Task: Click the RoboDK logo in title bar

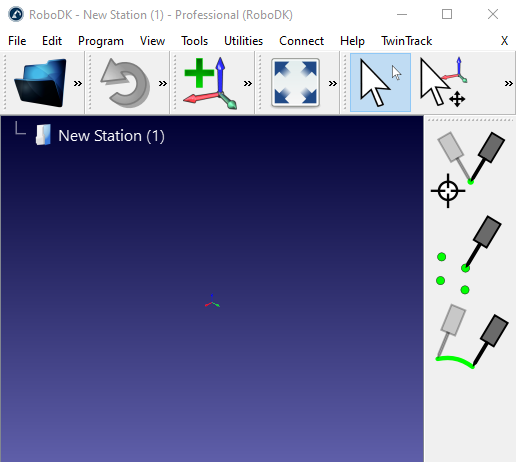Action: click(16, 15)
